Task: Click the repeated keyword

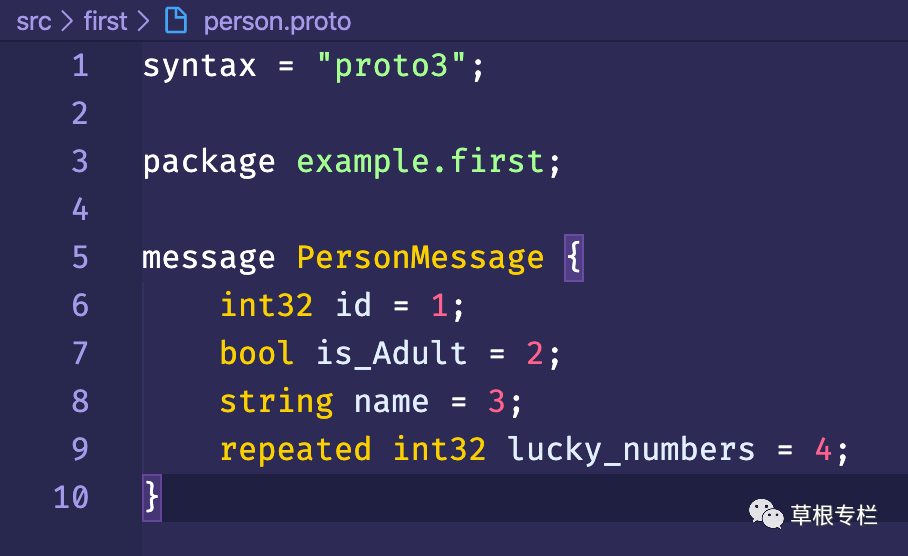Action: tap(295, 450)
